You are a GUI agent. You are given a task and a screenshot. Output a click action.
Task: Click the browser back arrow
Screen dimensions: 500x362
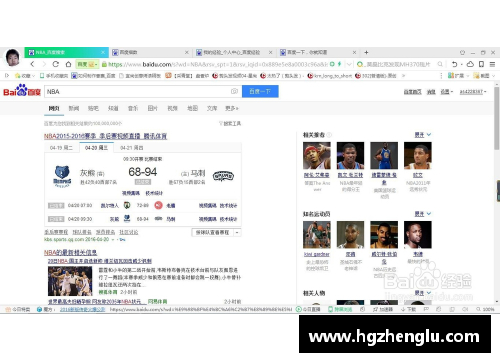pyautogui.click(x=32, y=64)
